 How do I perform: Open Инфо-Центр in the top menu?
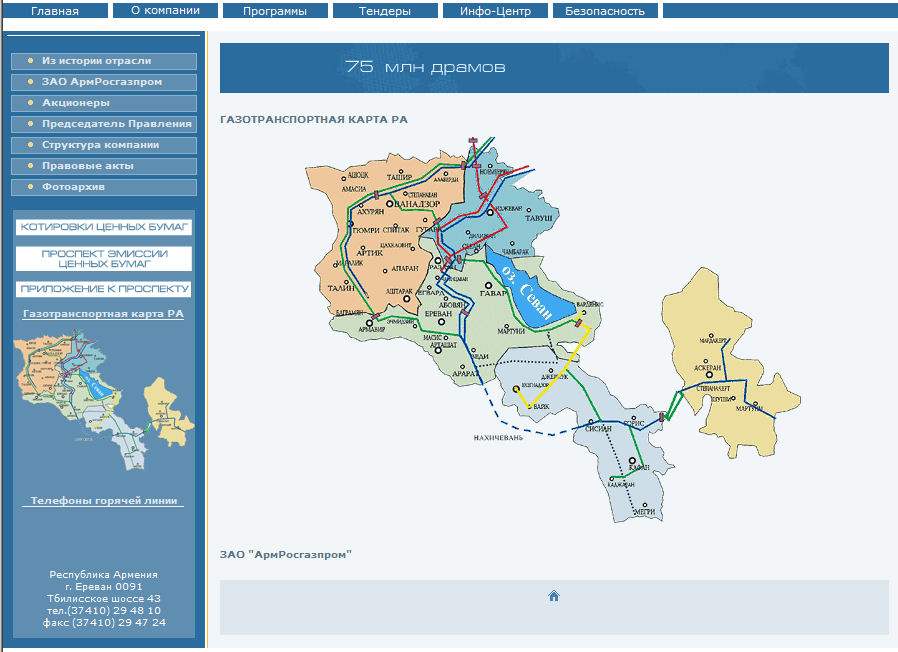[x=495, y=11]
